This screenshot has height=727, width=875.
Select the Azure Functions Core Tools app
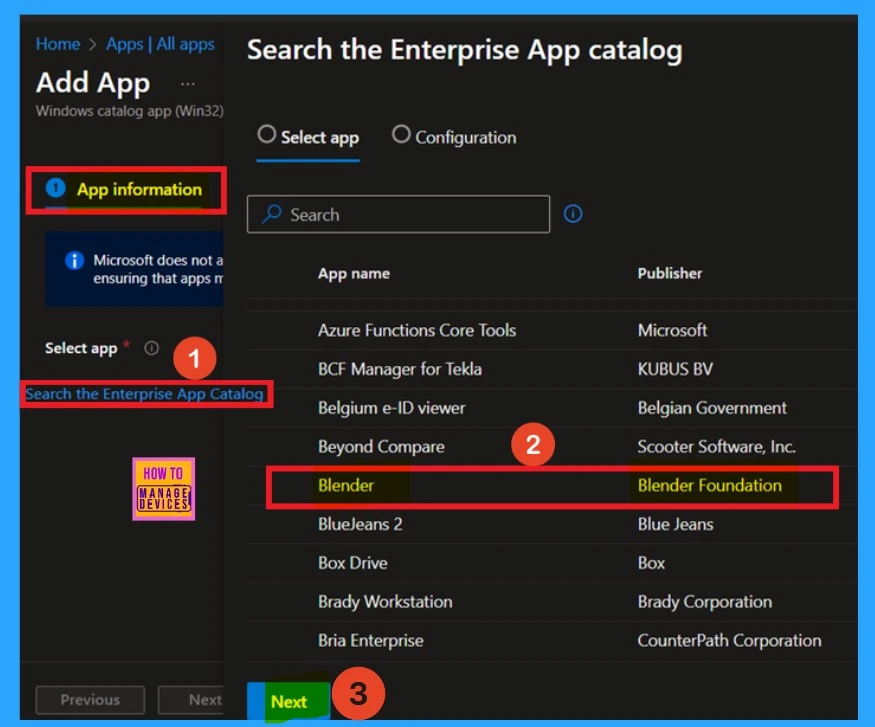click(417, 330)
